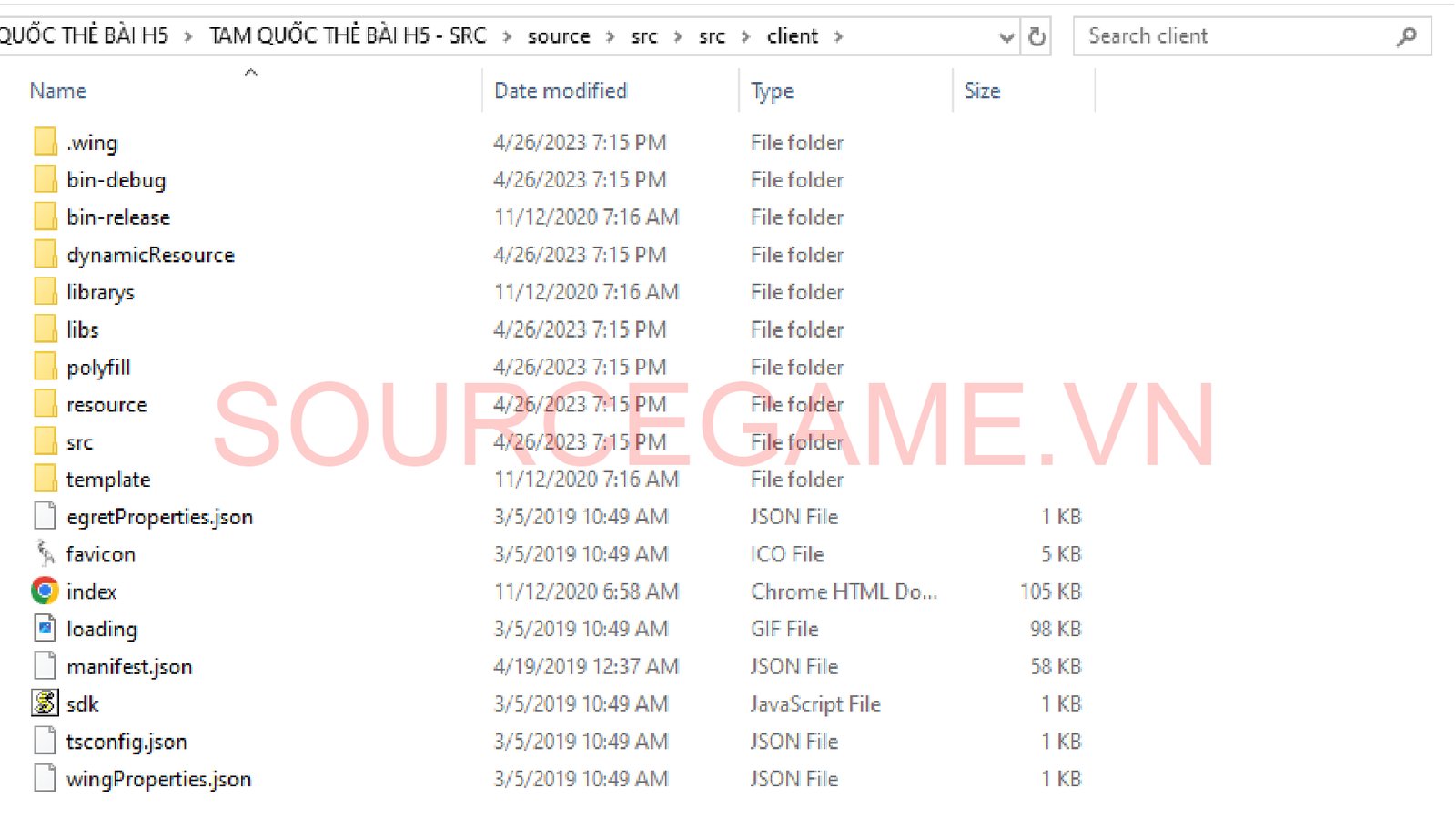The height and width of the screenshot is (819, 1456).
Task: Open the address bar history dropdown
Action: [1006, 37]
